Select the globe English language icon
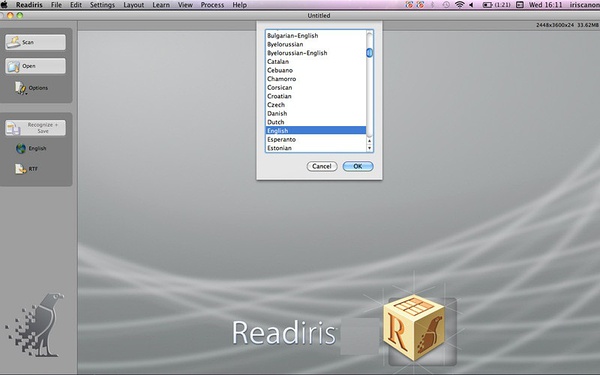This screenshot has height=375, width=600. tap(21, 148)
